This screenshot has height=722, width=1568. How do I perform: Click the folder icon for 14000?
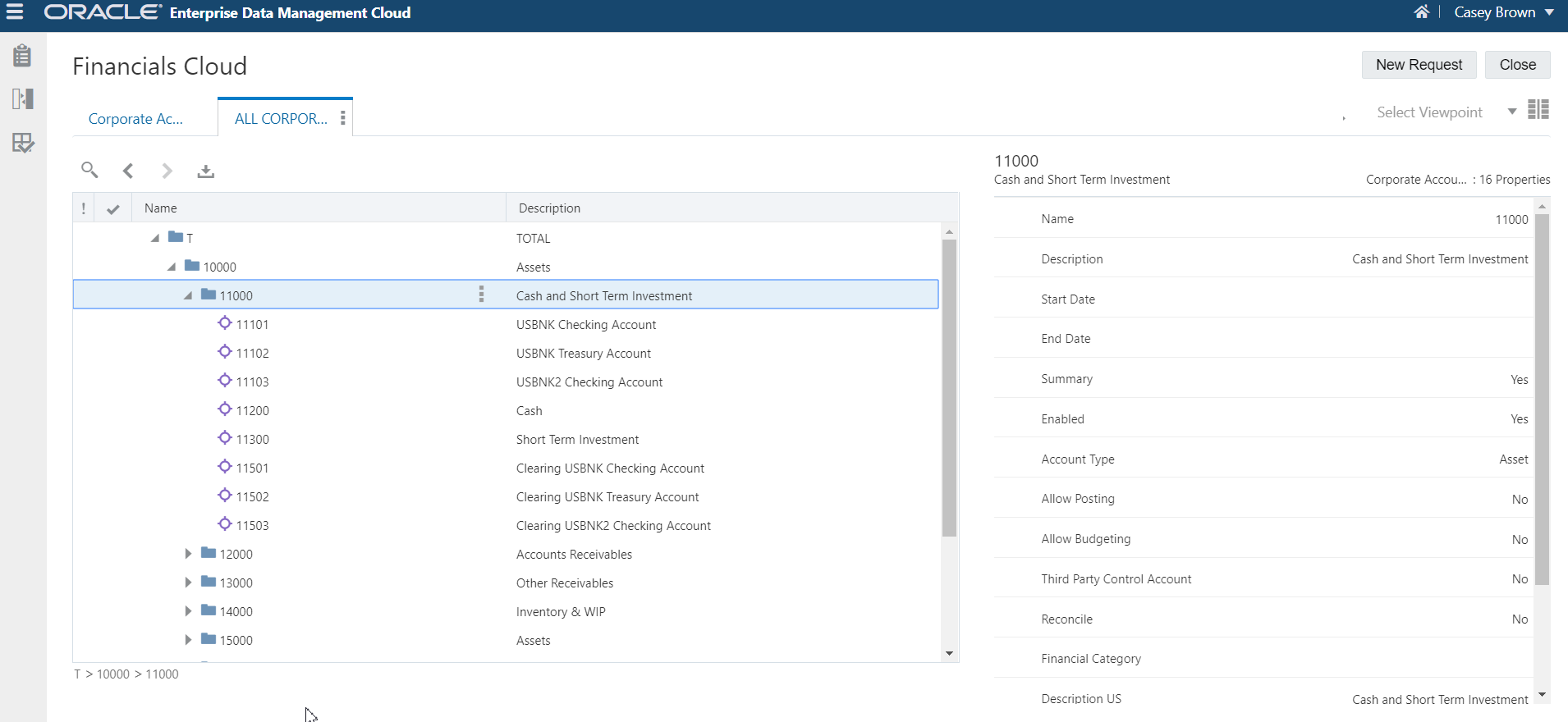point(209,610)
